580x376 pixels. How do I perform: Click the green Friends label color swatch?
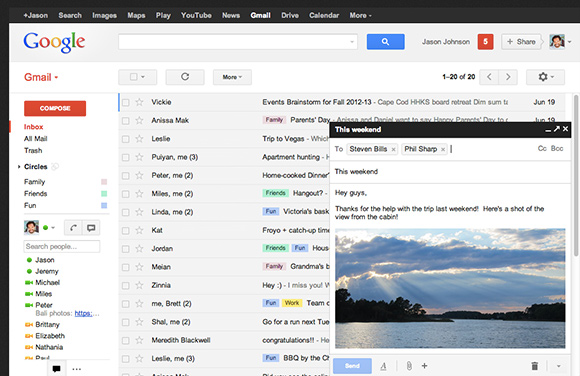(104, 194)
